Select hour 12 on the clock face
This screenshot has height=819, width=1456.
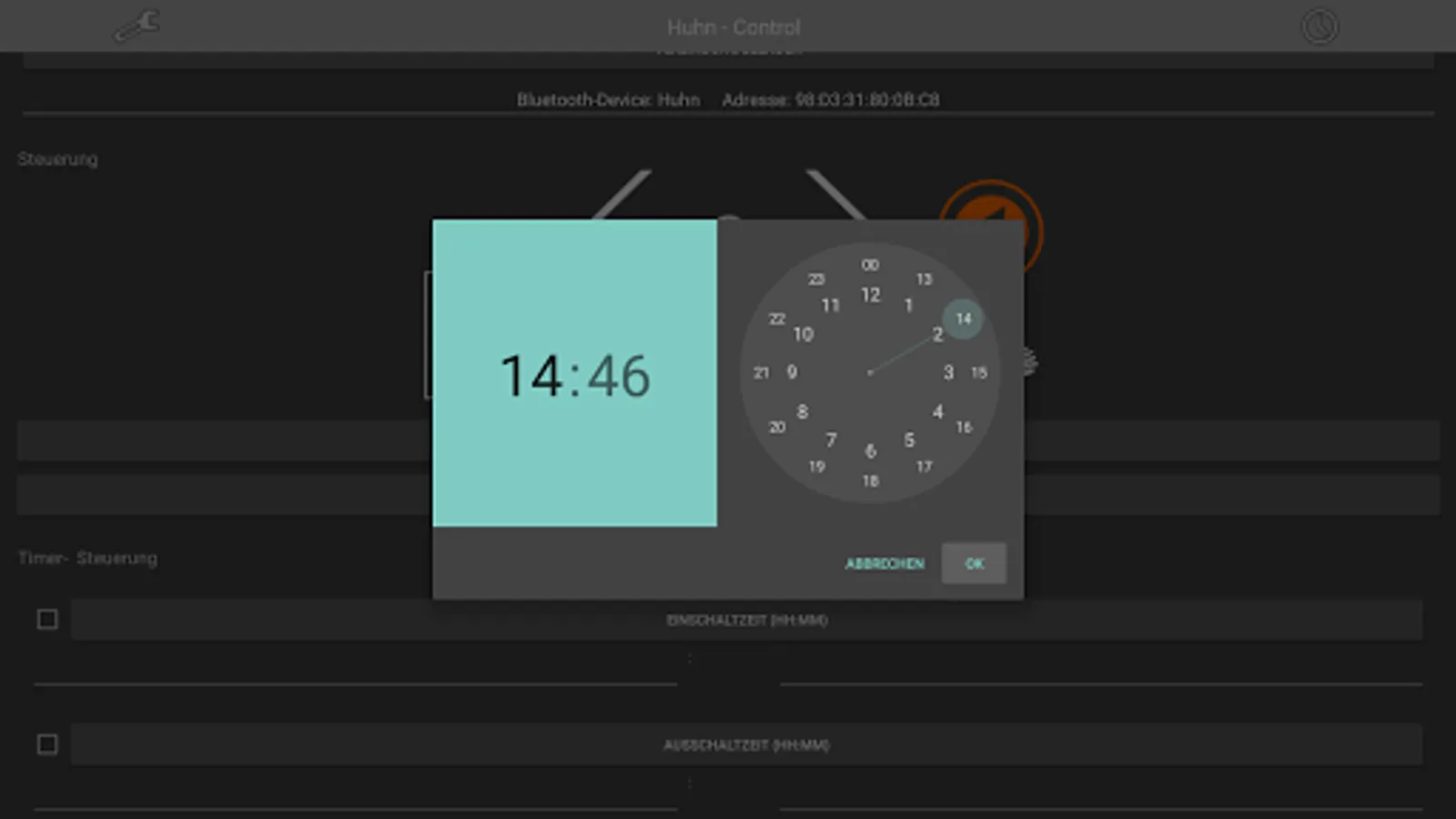(871, 296)
